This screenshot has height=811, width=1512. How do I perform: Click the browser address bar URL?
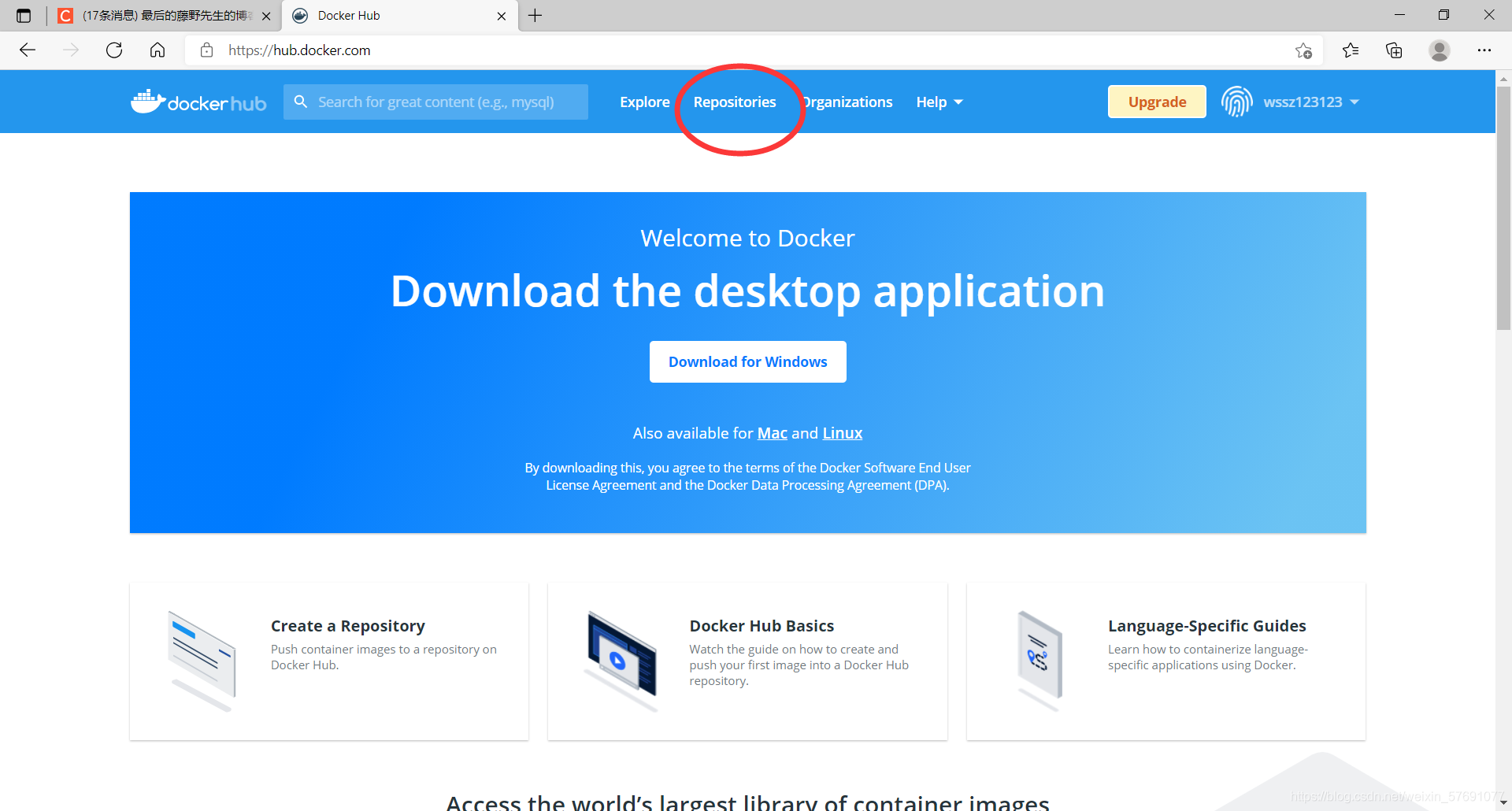(x=299, y=50)
